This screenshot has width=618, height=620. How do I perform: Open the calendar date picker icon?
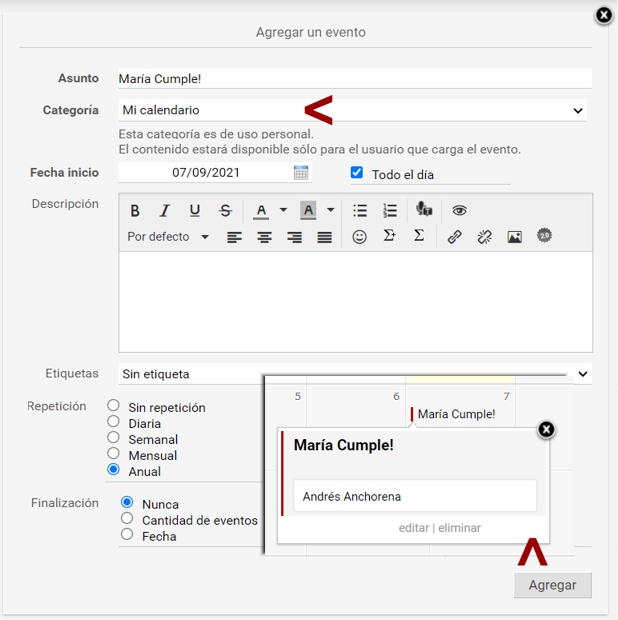pyautogui.click(x=301, y=173)
